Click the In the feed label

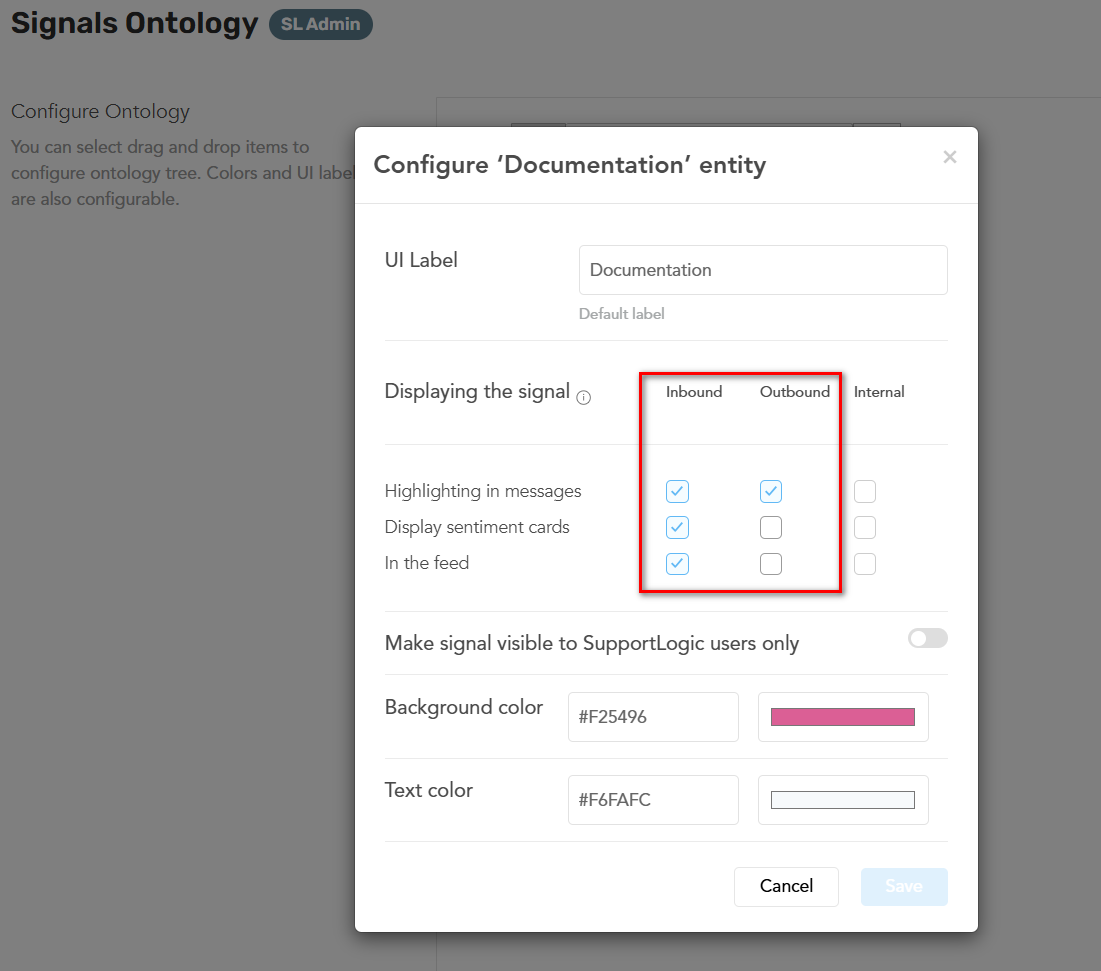[427, 563]
